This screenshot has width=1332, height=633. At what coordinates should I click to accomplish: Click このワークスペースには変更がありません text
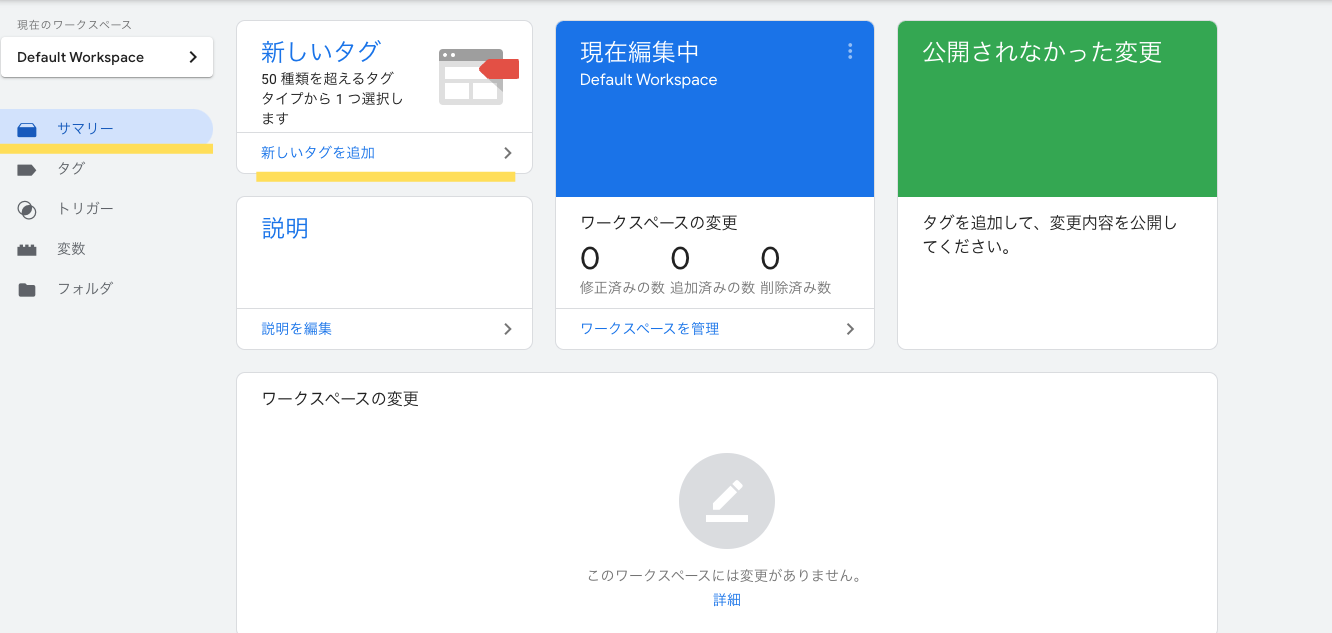coord(726,576)
